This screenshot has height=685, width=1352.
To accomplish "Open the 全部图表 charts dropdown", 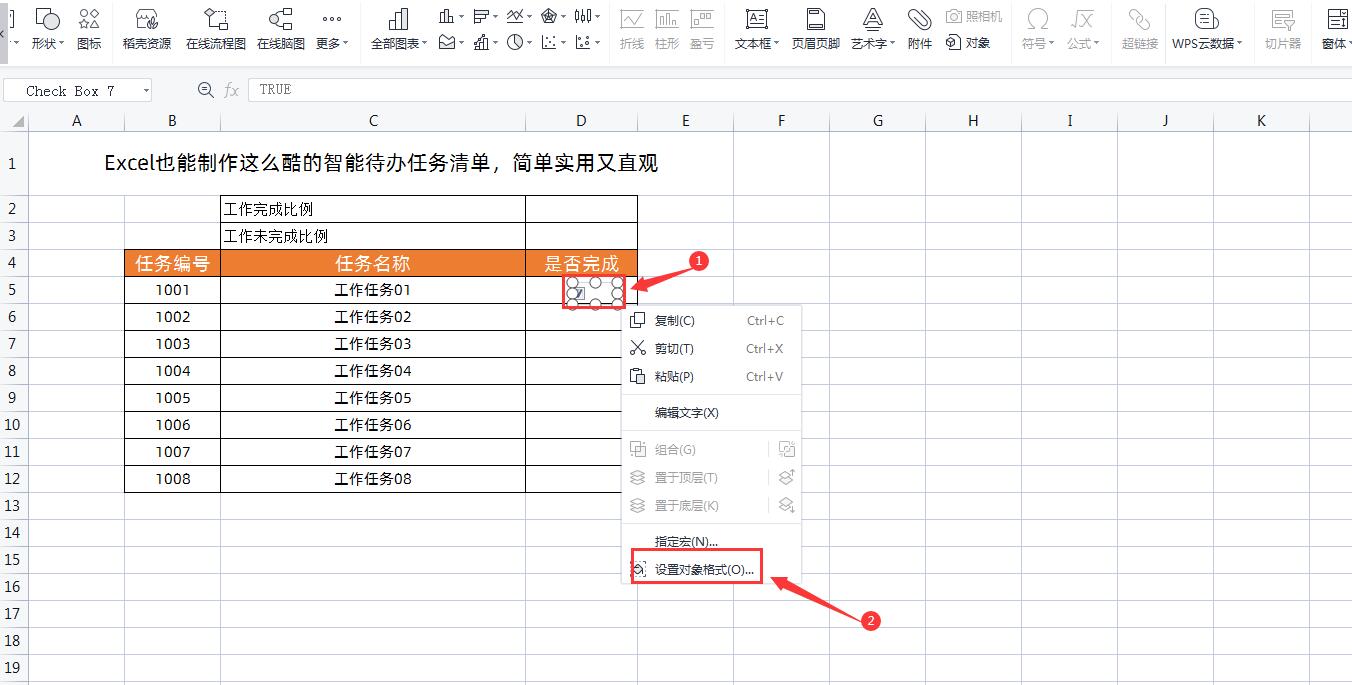I will coord(397,28).
